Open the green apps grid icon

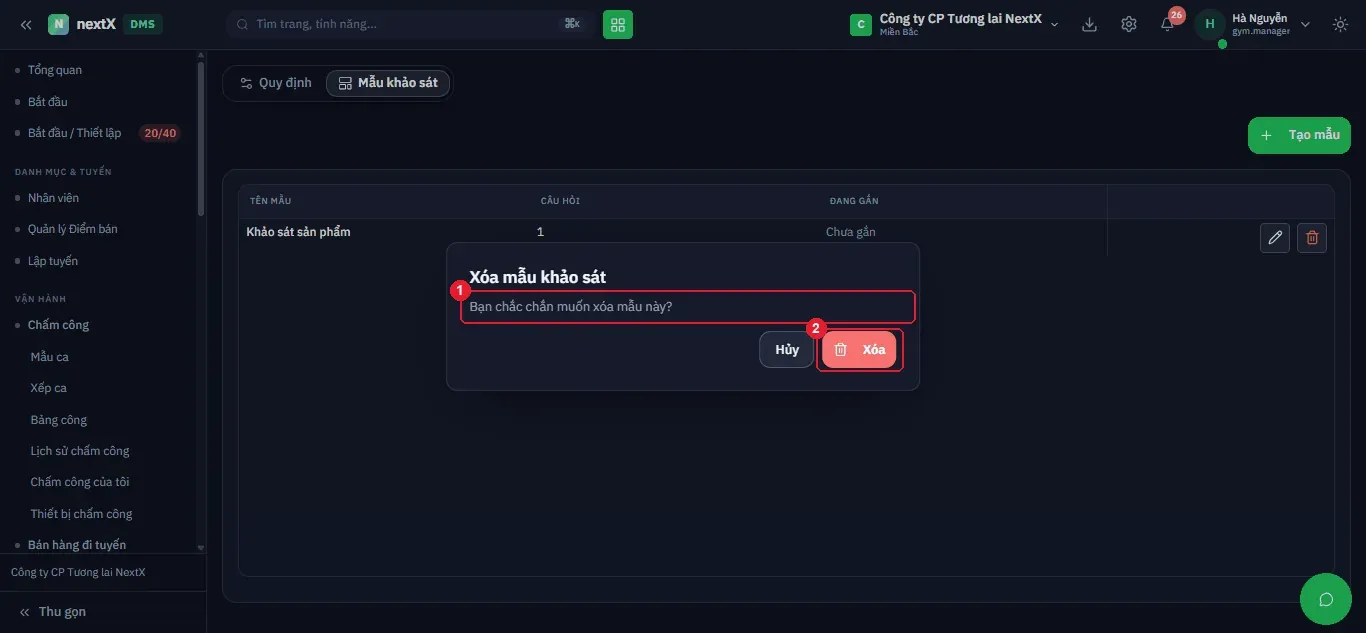618,24
